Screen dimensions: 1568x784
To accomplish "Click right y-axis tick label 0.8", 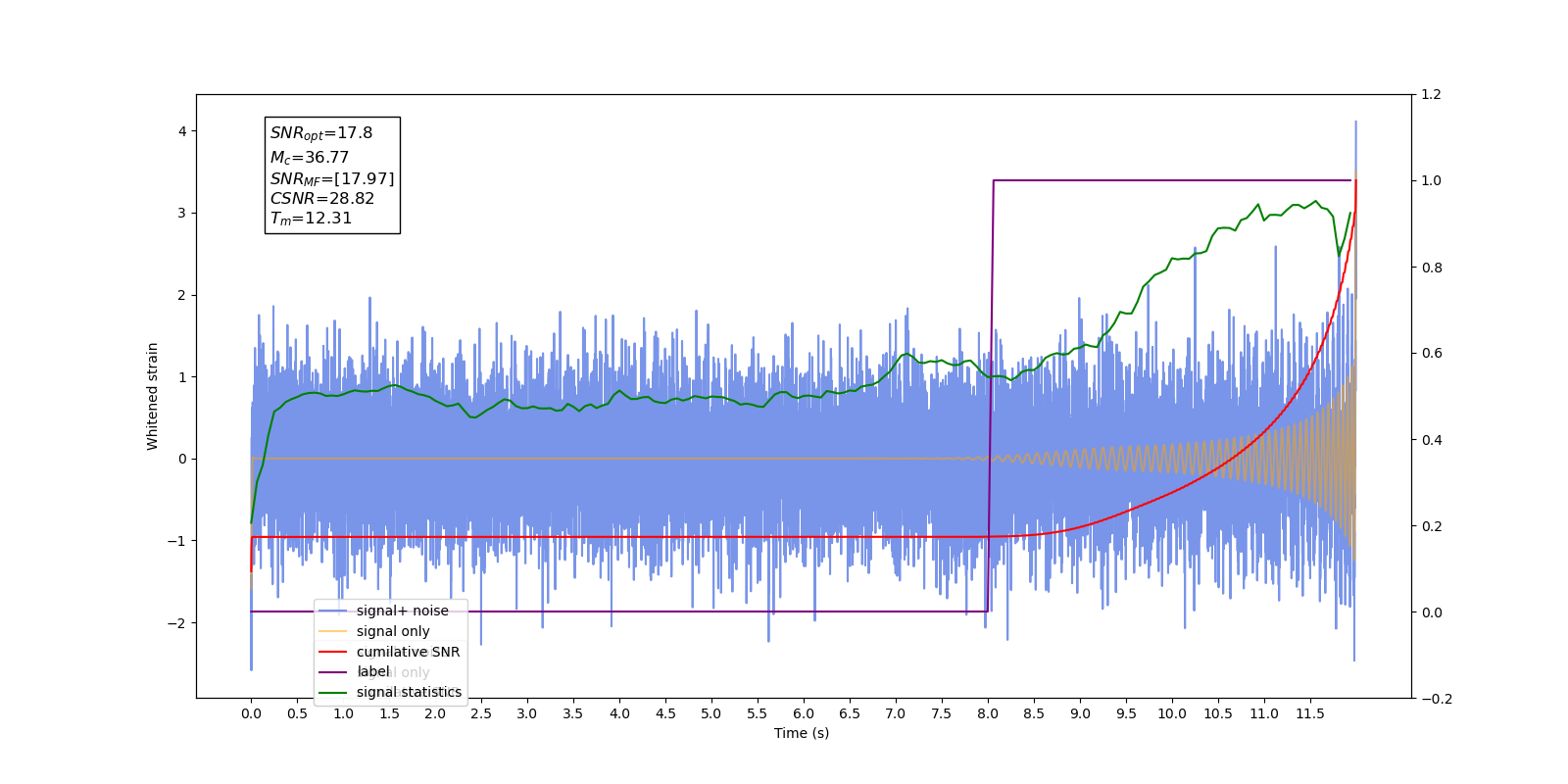I will click(1431, 268).
